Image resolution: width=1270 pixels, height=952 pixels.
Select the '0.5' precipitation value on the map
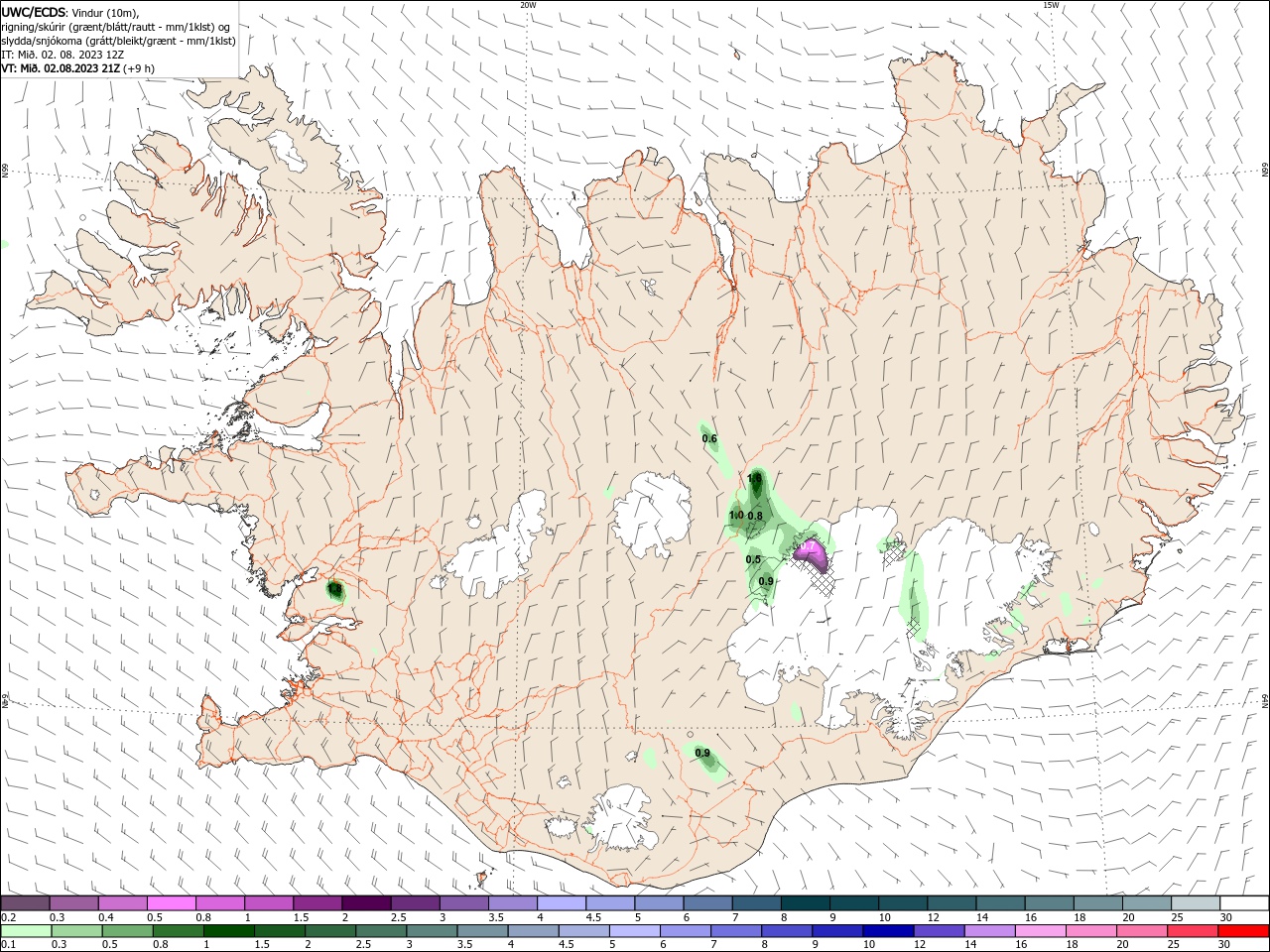(x=753, y=559)
